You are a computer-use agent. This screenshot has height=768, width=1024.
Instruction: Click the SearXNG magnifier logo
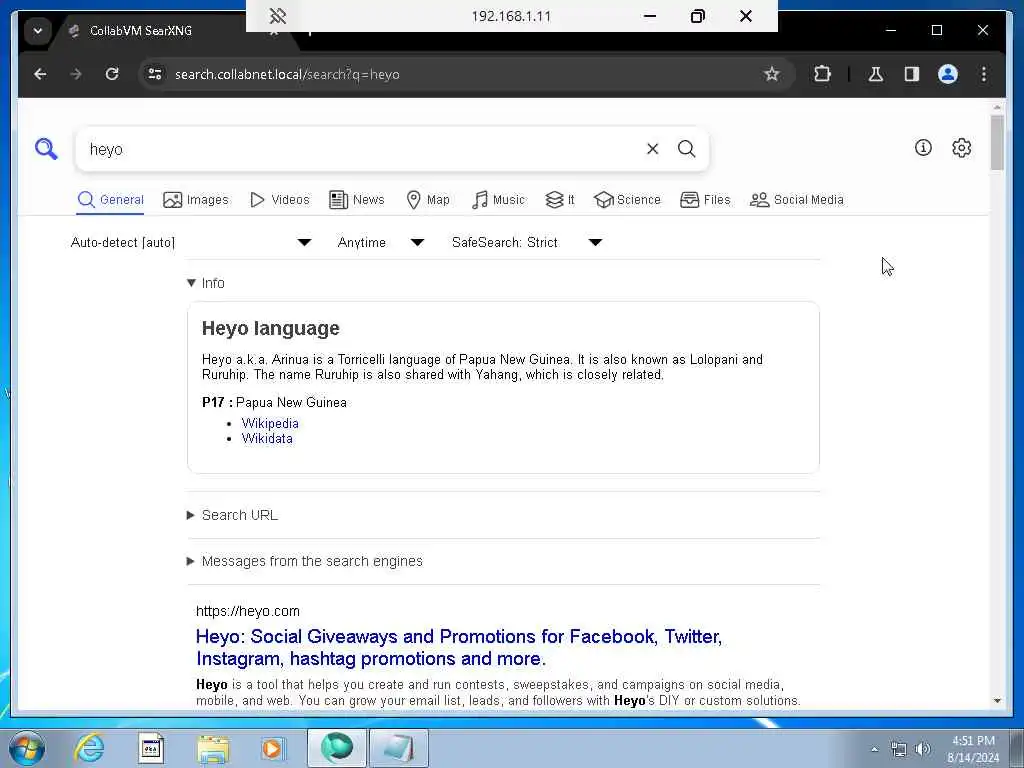(46, 149)
